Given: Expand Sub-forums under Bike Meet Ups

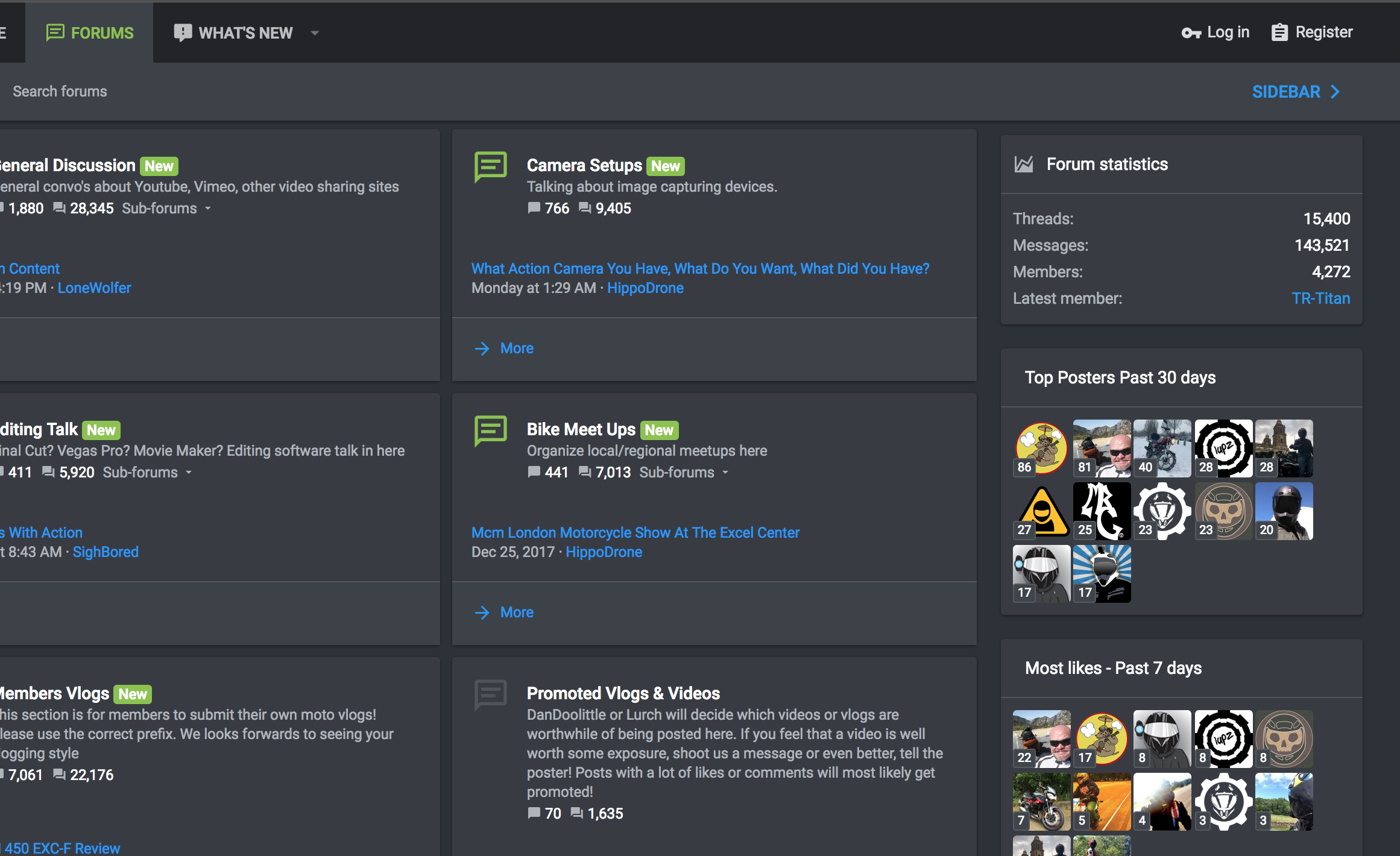Looking at the screenshot, I should [684, 473].
